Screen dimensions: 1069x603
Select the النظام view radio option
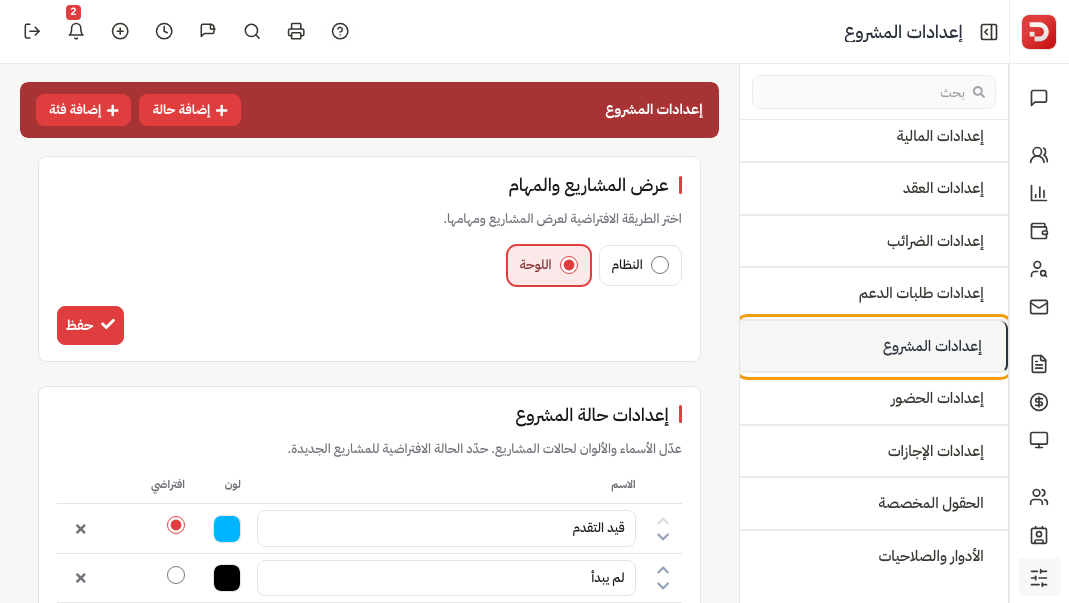pyautogui.click(x=640, y=265)
